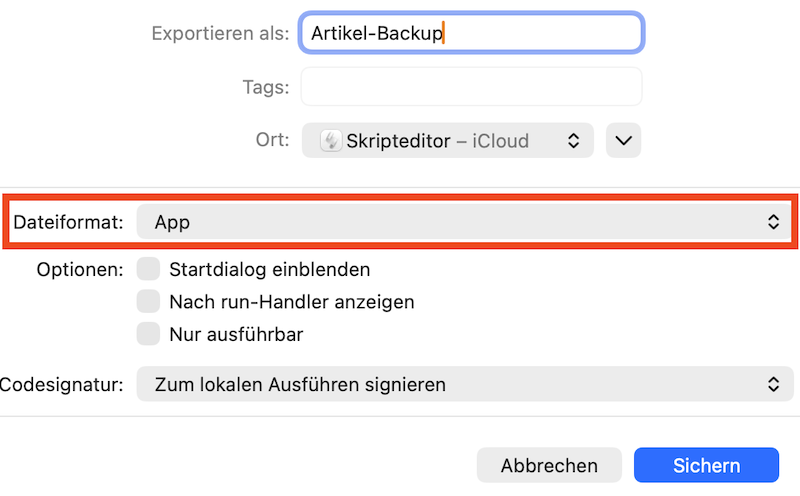Click the up-down arrows on the Codesignatur popup
The height and width of the screenshot is (496, 800).
tap(773, 384)
